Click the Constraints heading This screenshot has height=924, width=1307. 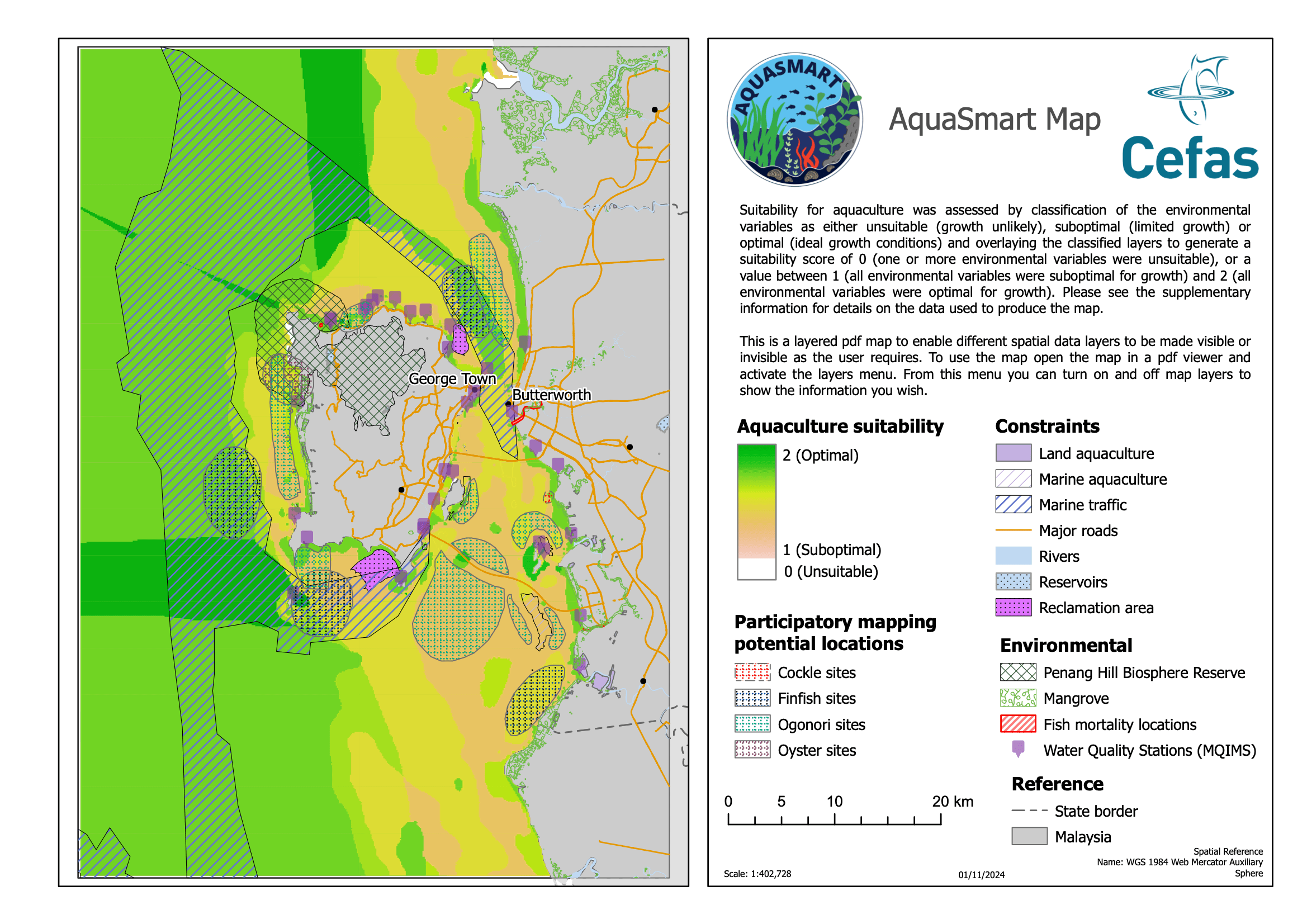point(1047,427)
